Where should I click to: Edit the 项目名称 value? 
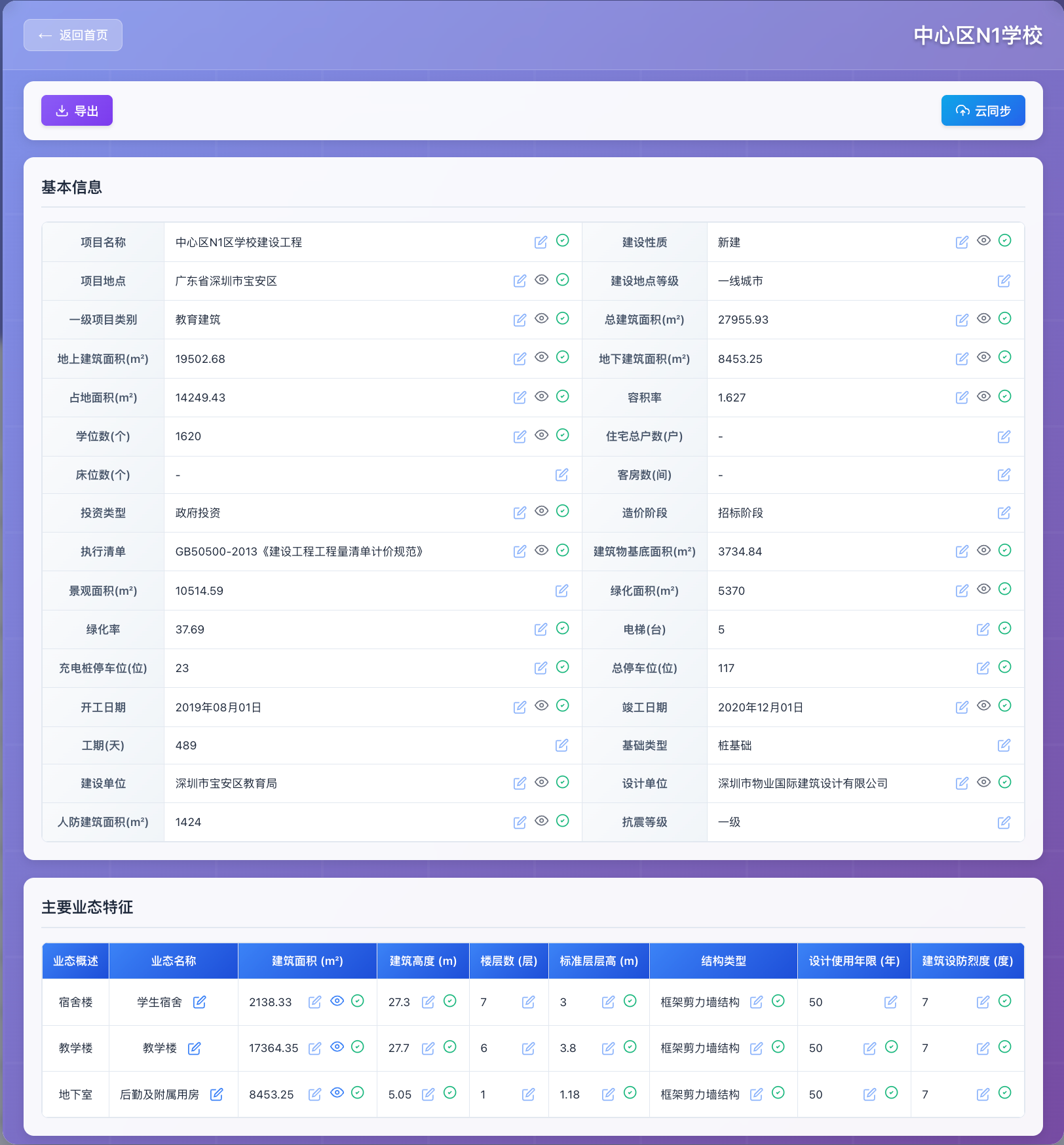pos(541,242)
